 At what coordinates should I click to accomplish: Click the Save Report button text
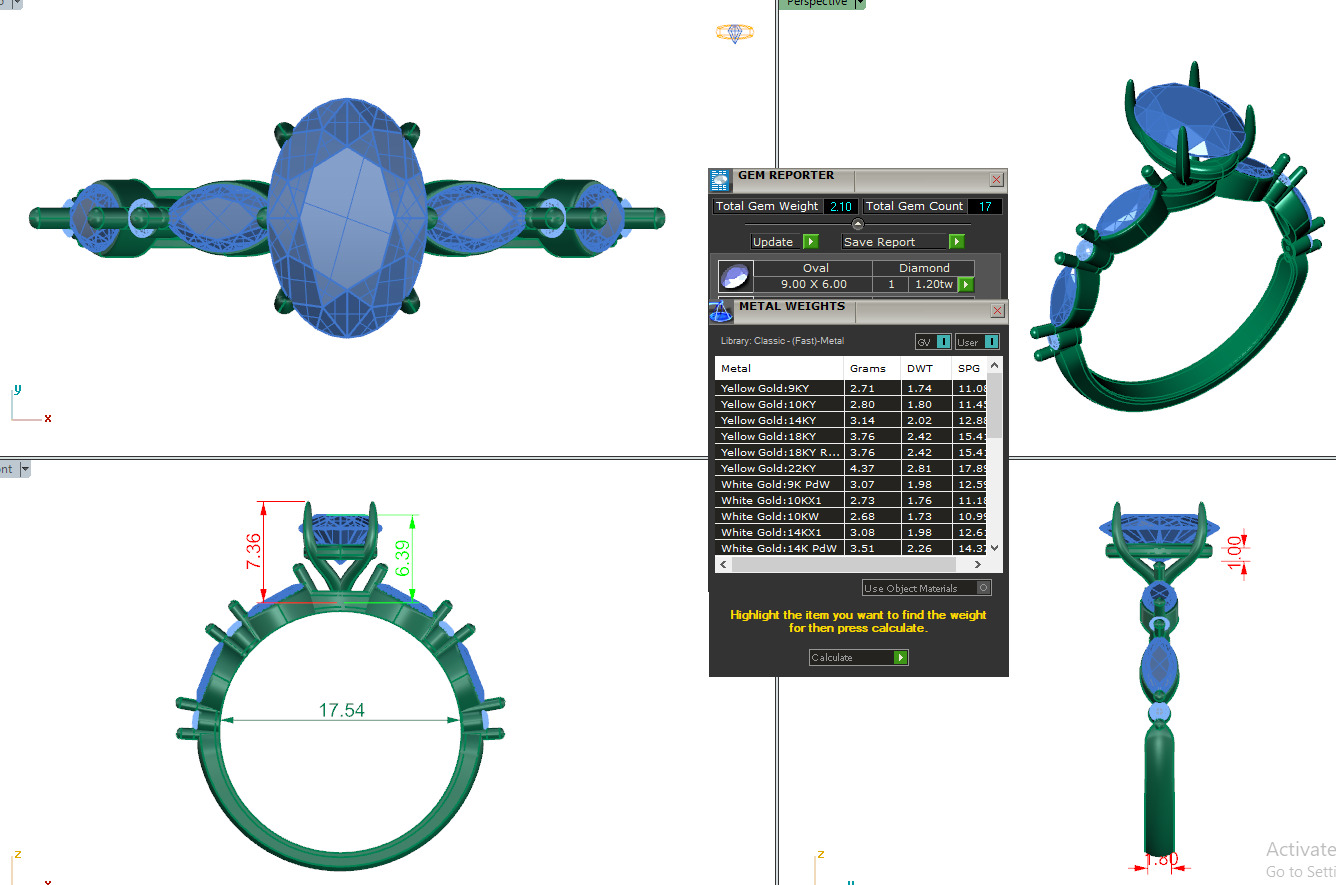tap(879, 242)
